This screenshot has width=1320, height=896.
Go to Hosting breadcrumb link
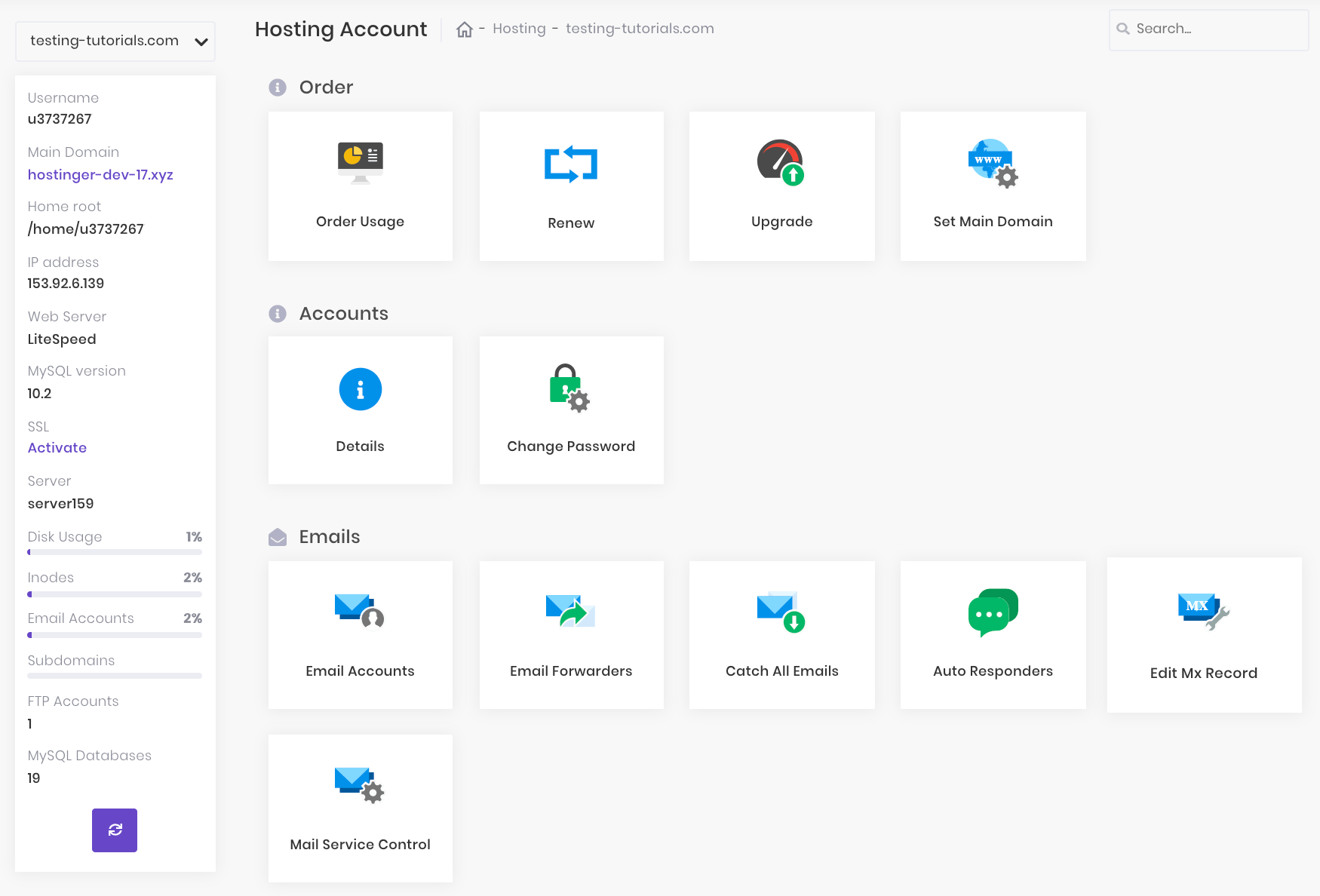pos(519,29)
